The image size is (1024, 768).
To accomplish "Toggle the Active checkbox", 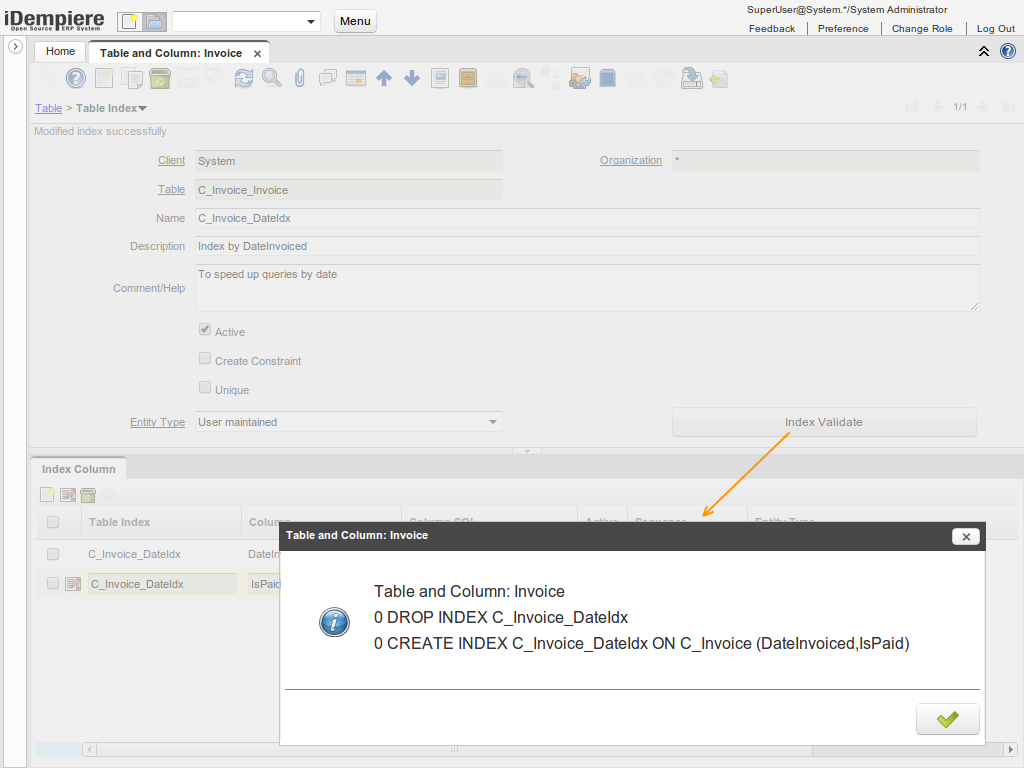I will 205,330.
